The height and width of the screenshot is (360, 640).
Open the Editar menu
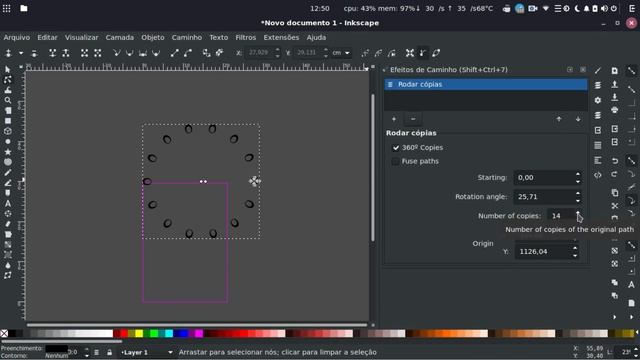pos(47,37)
